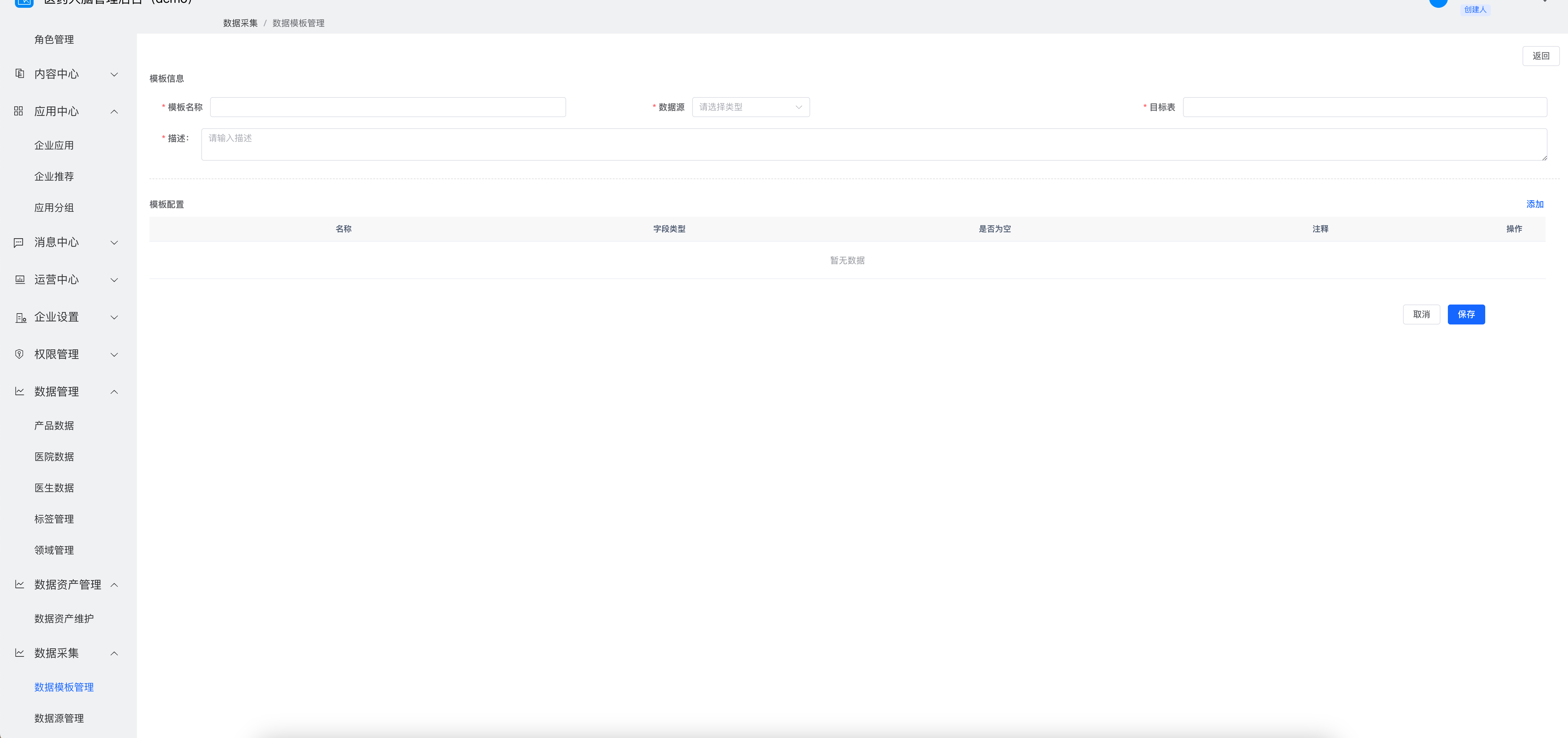Expand the 权限管理 menu chevron

point(114,354)
